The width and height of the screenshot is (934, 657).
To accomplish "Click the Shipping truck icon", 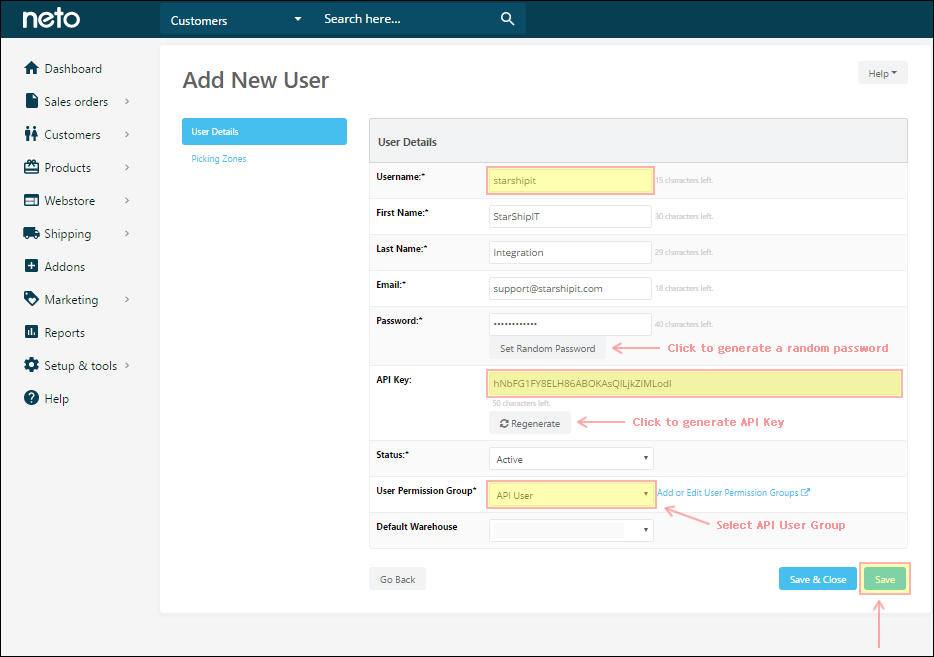I will pyautogui.click(x=33, y=233).
